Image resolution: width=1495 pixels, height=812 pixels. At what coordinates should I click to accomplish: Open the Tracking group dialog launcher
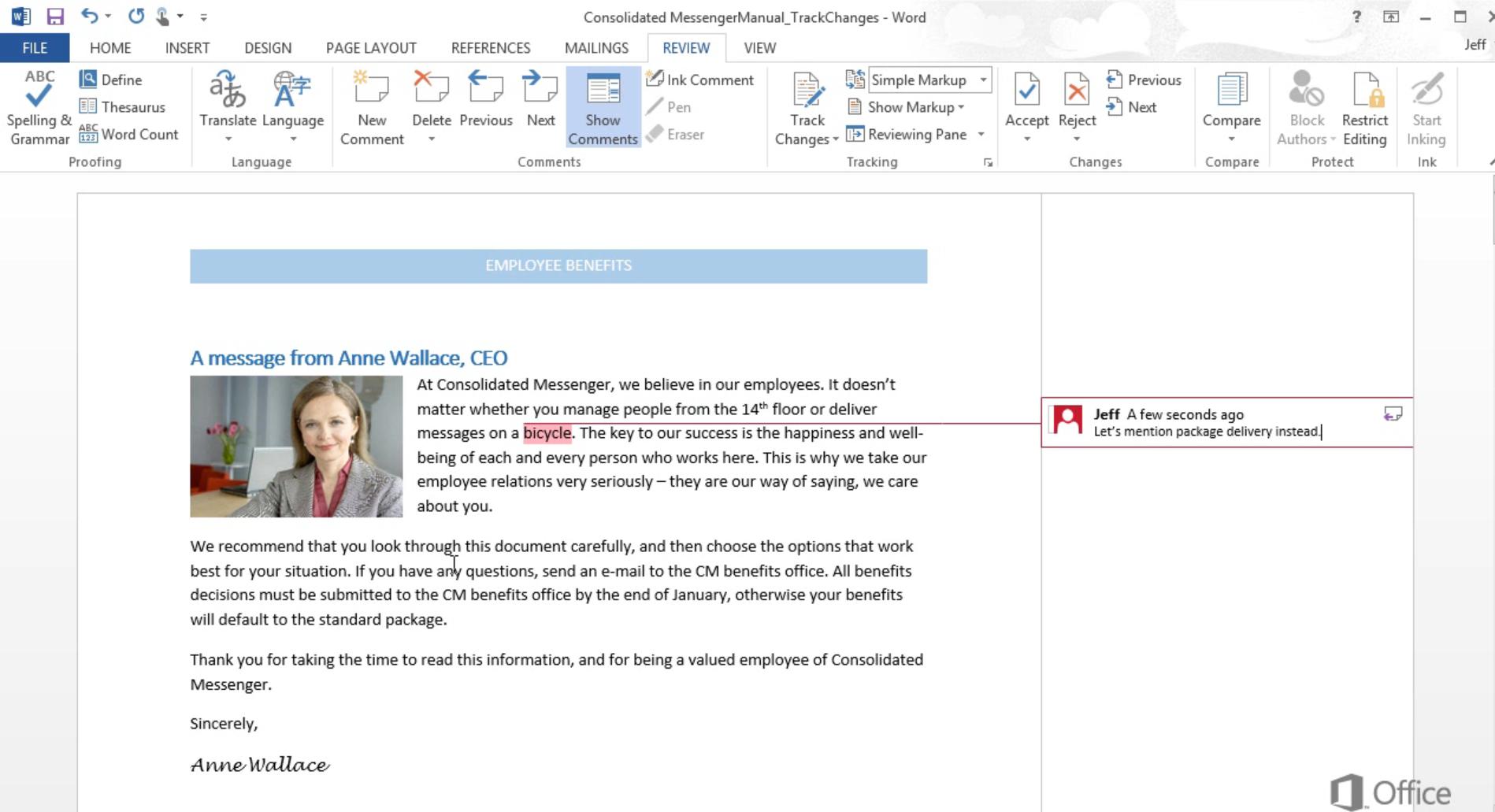[x=988, y=162]
